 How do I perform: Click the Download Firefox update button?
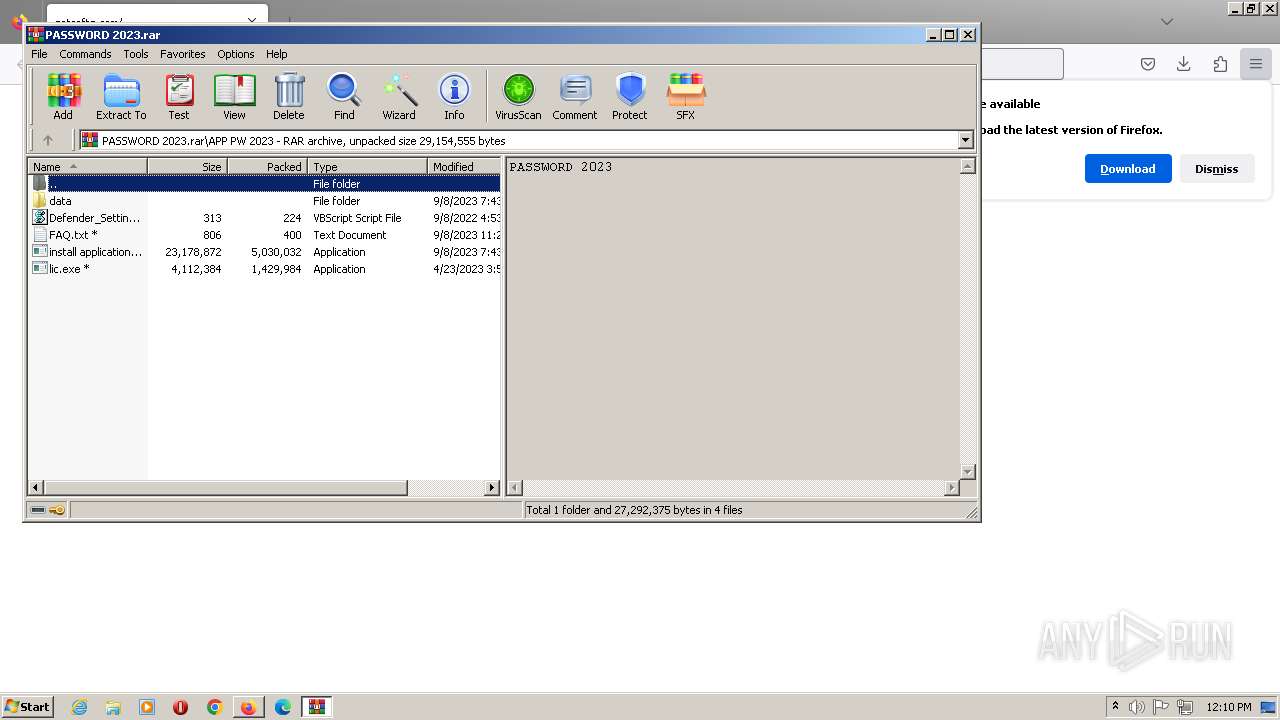pyautogui.click(x=1128, y=168)
